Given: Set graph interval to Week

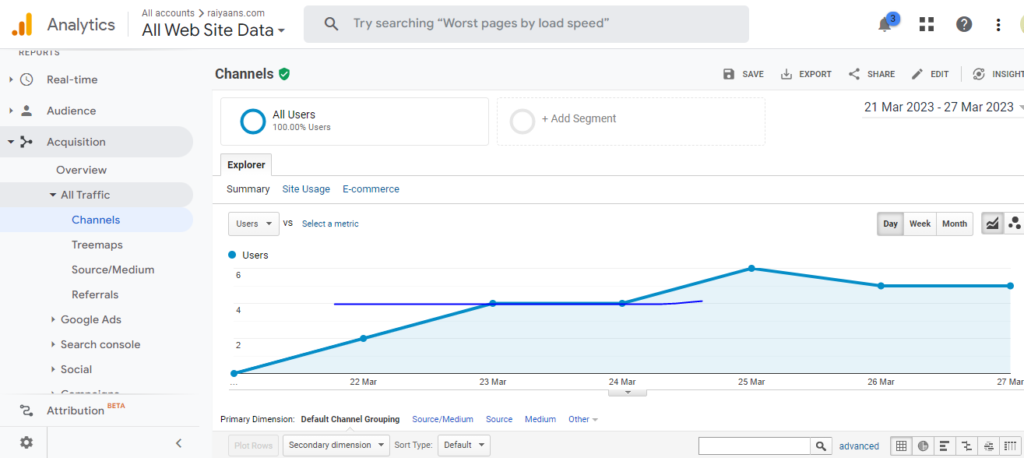Looking at the screenshot, I should click(x=920, y=224).
